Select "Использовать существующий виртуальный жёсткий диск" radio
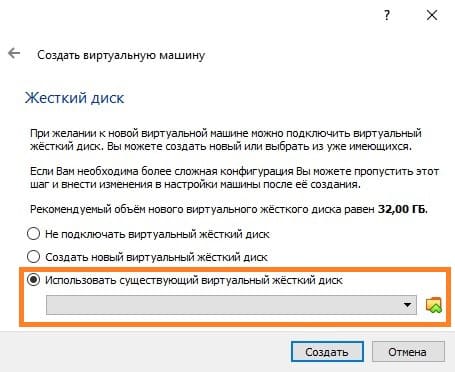The width and height of the screenshot is (455, 372). tap(33, 280)
